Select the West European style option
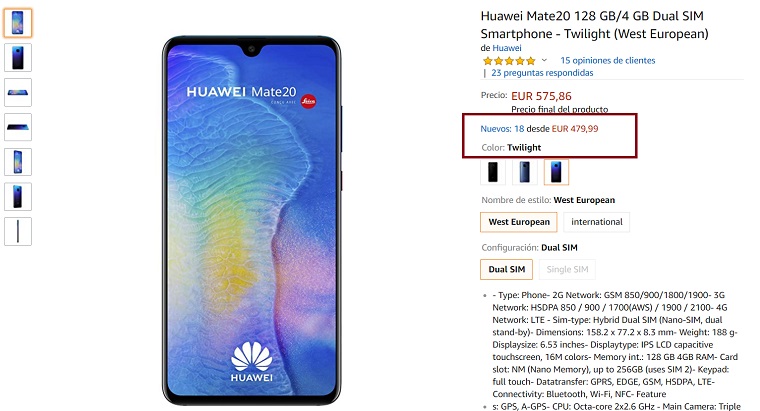 tap(519, 222)
